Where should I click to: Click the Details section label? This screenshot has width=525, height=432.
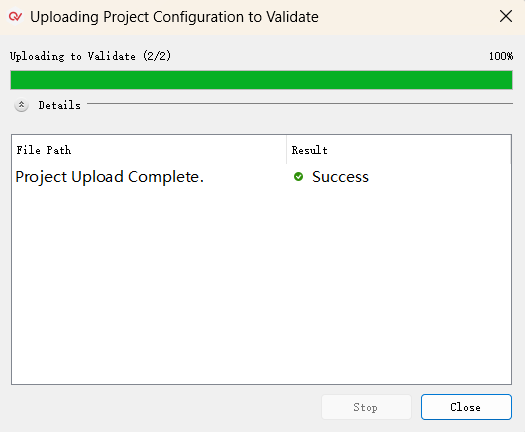click(x=60, y=105)
